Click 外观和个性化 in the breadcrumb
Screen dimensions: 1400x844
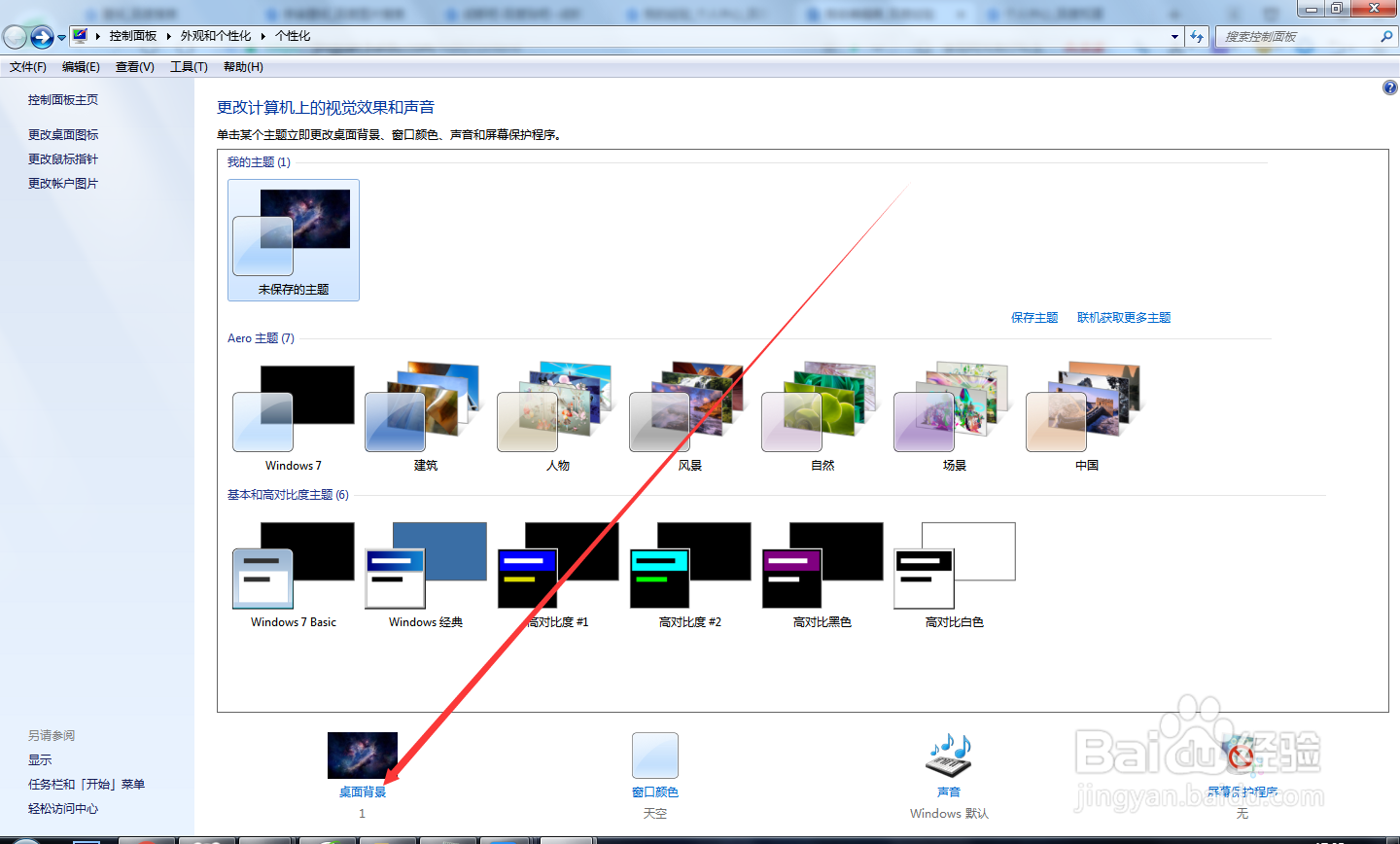216,36
